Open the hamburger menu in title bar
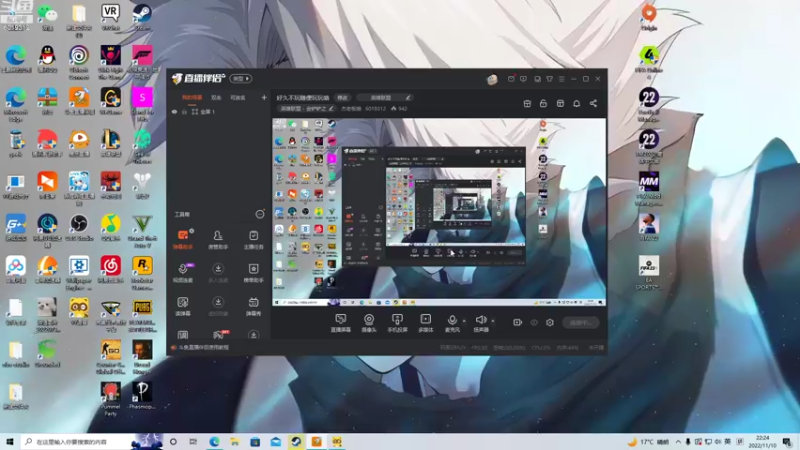The width and height of the screenshot is (800, 450). click(x=561, y=79)
